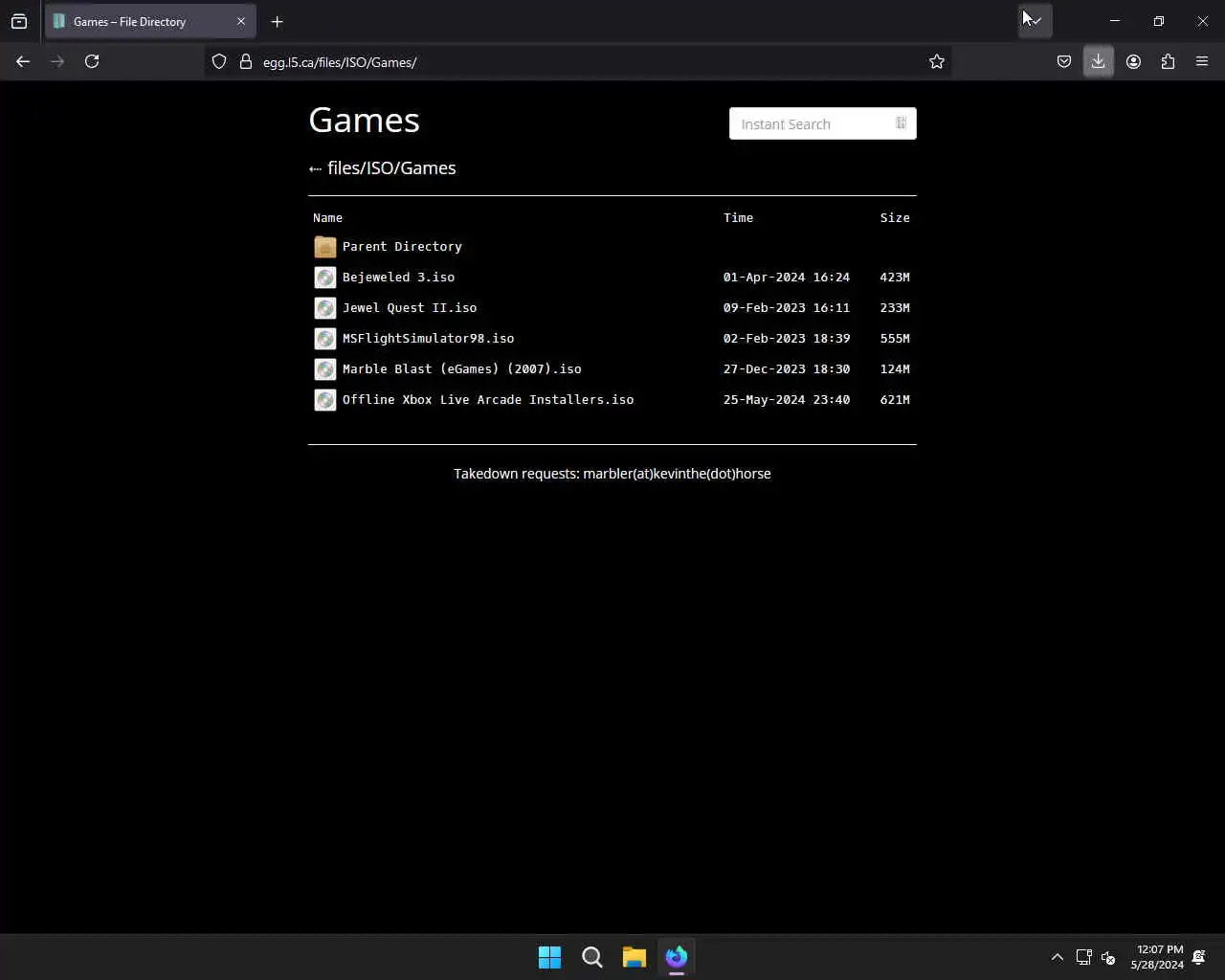Download MSFlightSimulator98.iso
Viewport: 1225px width, 980px height.
click(428, 338)
